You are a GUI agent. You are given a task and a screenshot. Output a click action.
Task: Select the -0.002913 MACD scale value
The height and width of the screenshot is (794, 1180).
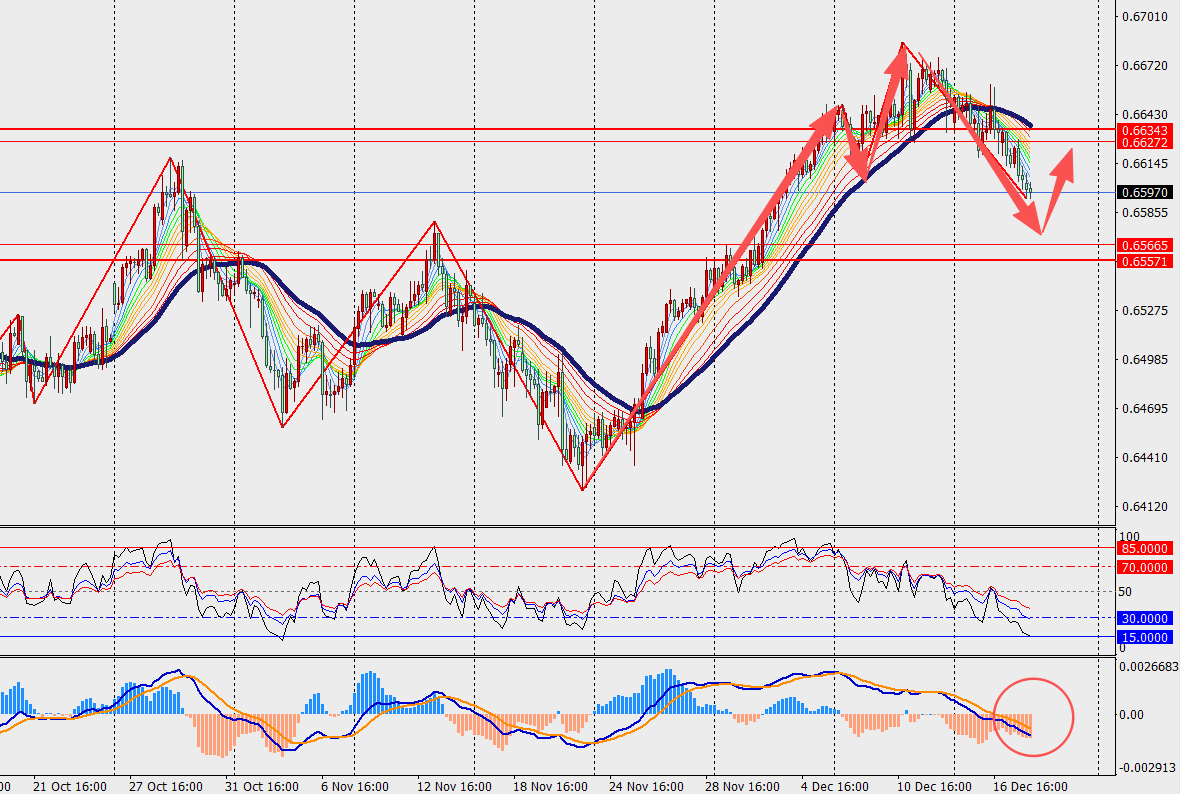pos(1146,767)
